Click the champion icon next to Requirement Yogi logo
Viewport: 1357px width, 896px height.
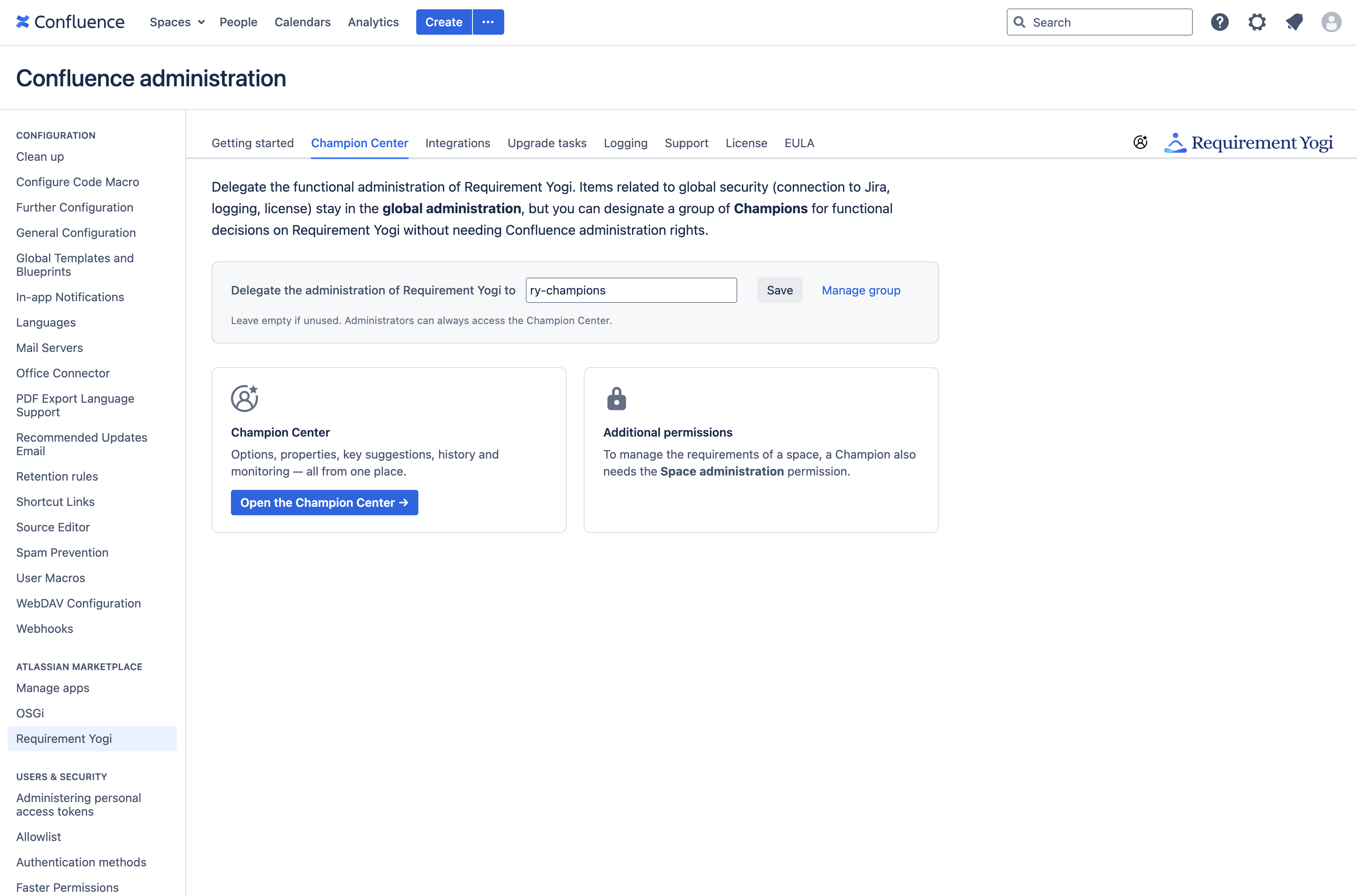[1140, 142]
